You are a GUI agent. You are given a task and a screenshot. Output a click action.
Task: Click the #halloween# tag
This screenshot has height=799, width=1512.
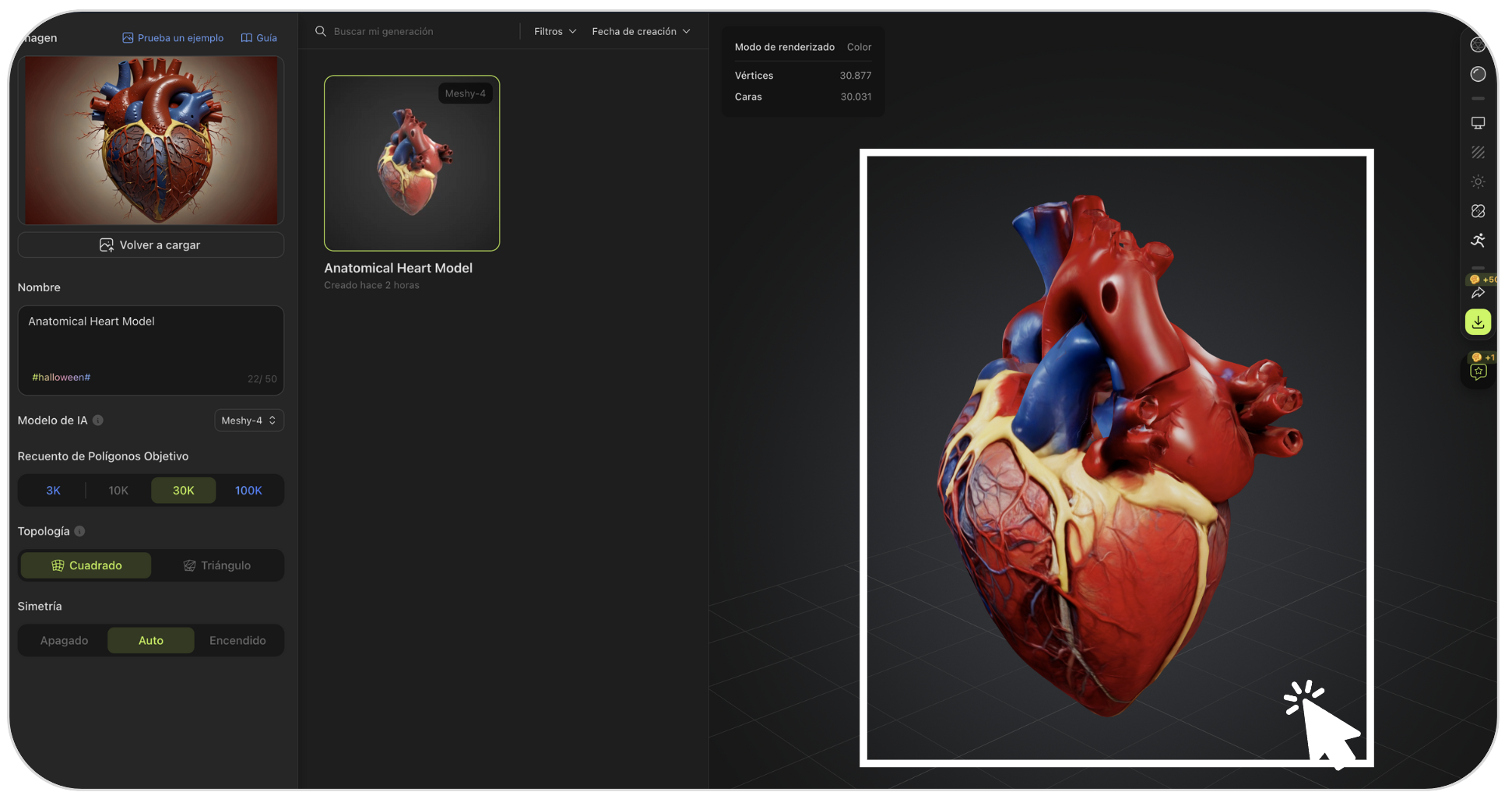61,378
